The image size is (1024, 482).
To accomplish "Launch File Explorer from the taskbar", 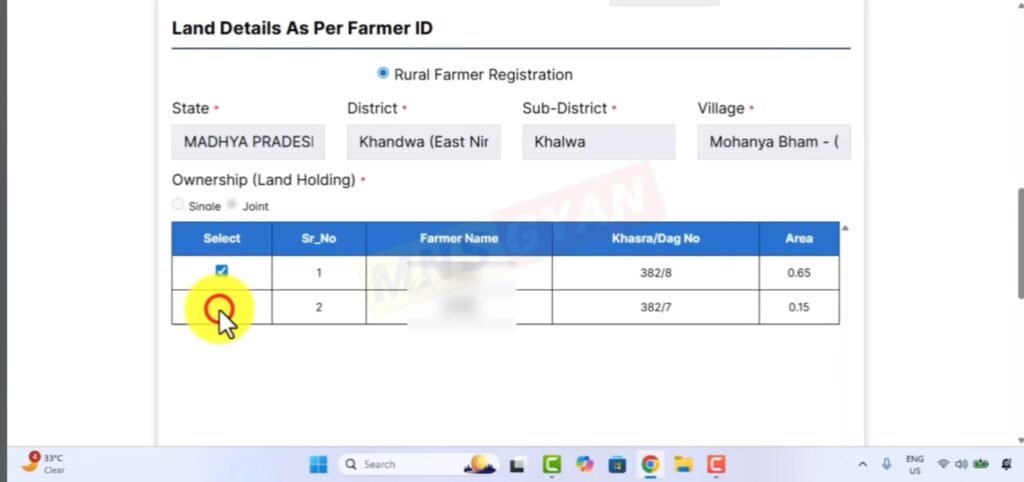I will [x=683, y=464].
